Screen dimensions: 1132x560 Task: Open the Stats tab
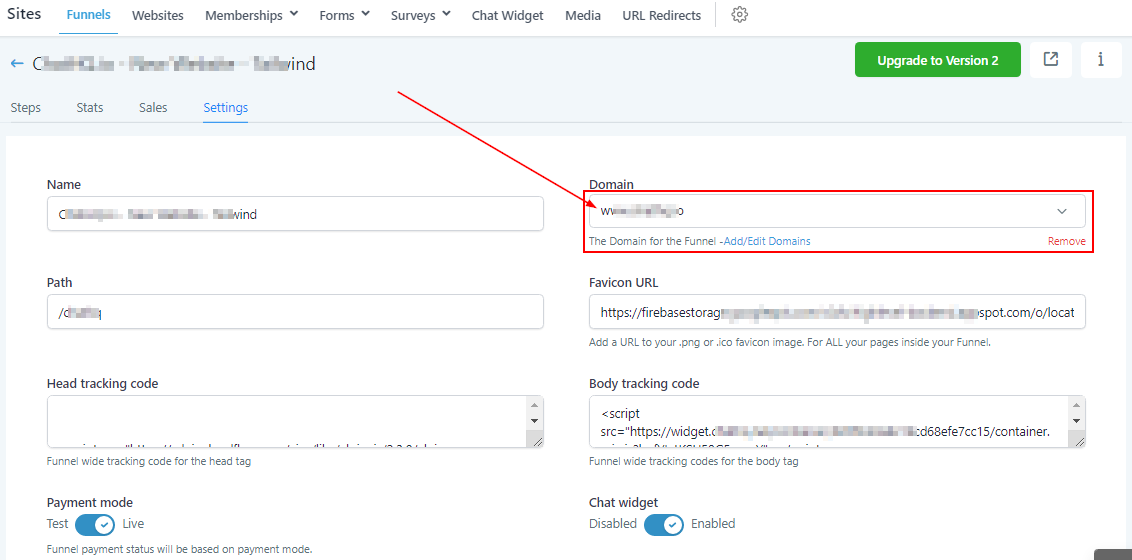(90, 108)
